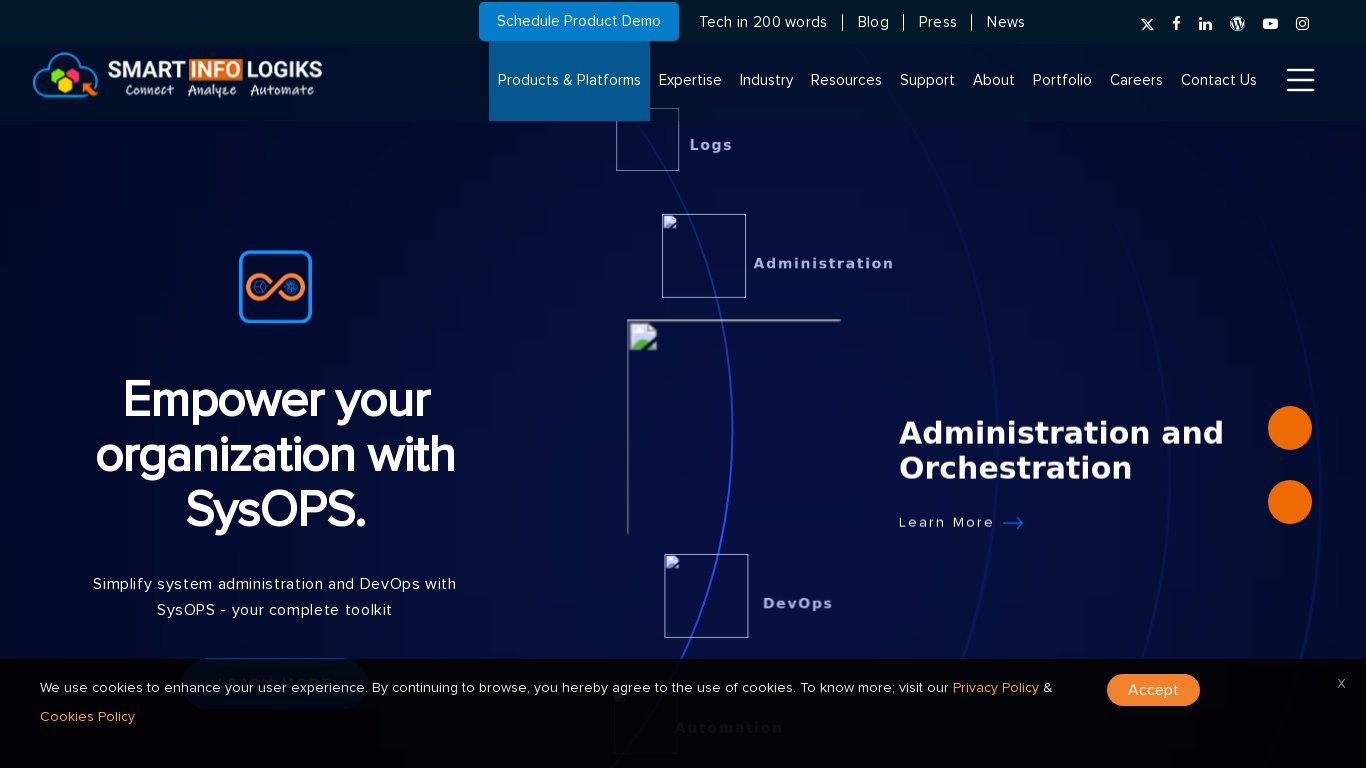Click Schedule Product Demo button

tap(579, 21)
